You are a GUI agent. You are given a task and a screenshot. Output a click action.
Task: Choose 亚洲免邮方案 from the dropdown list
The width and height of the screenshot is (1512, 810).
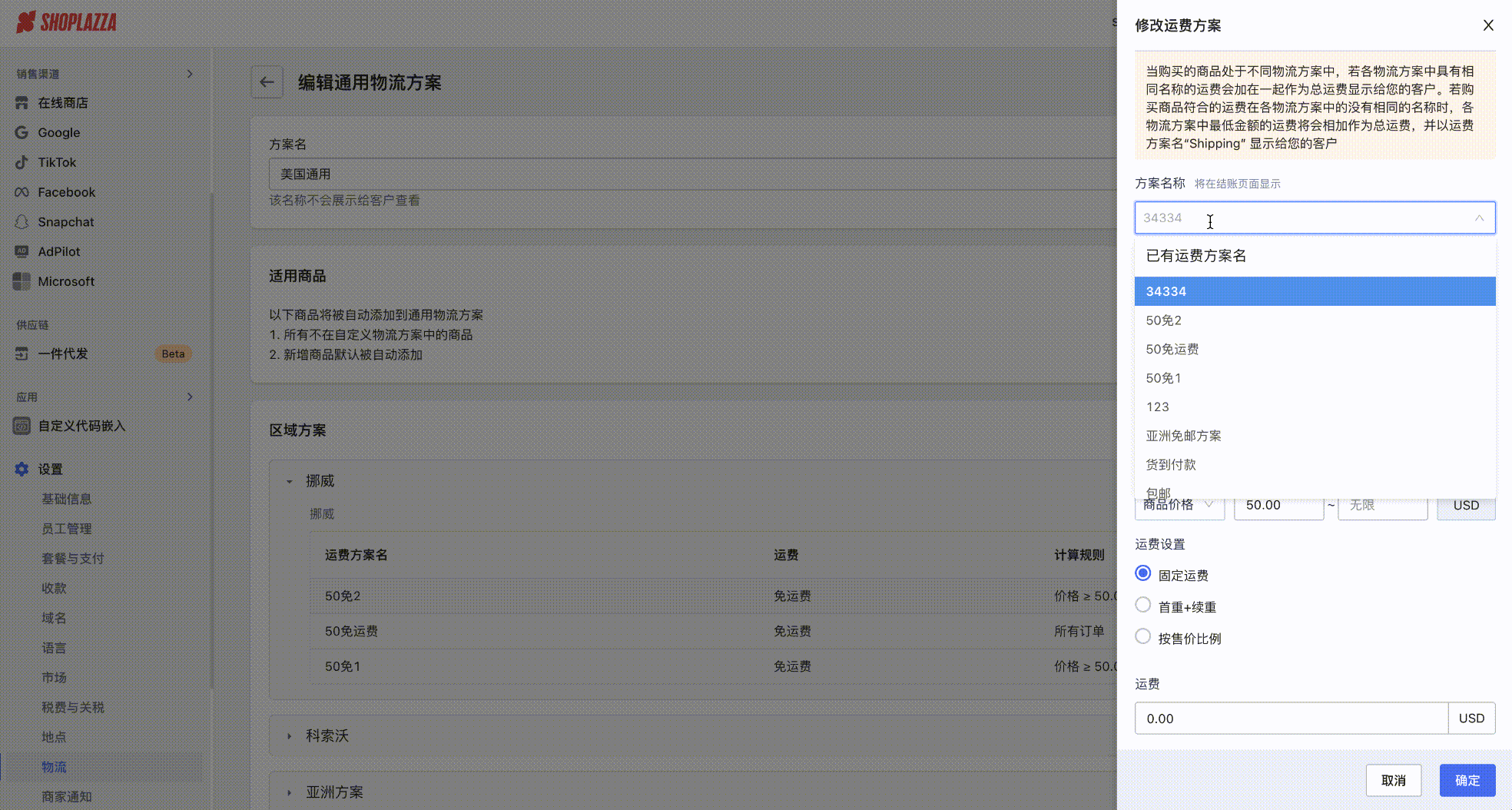[x=1315, y=436]
